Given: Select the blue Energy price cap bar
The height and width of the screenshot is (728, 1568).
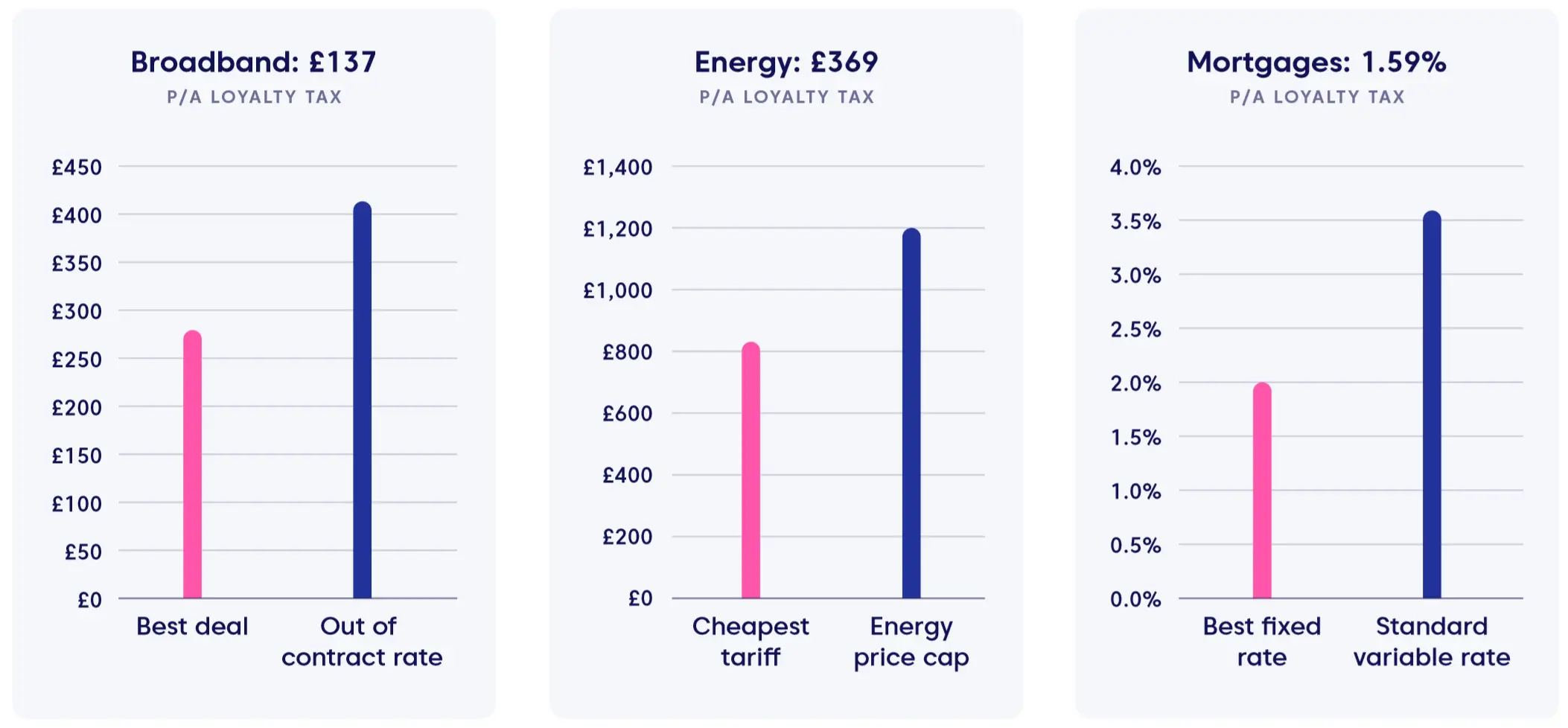Looking at the screenshot, I should pyautogui.click(x=911, y=413).
